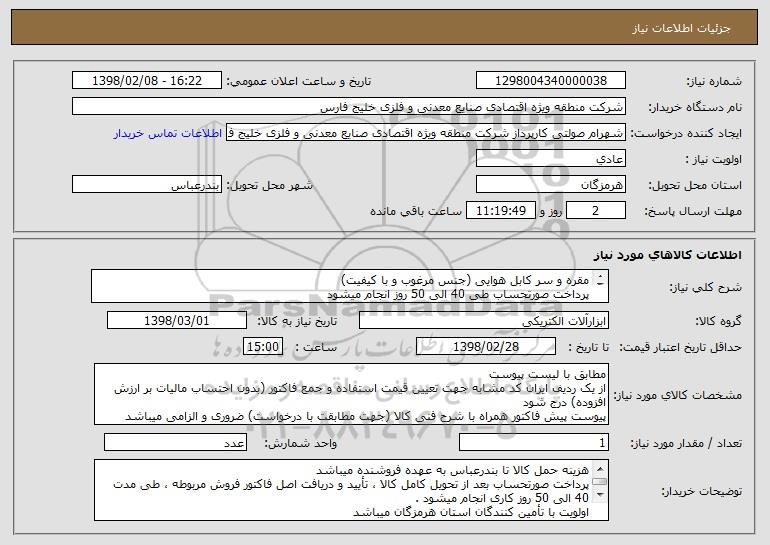Screen dimensions: 770x545
Task: Click the تاریخ و ساعت اعلان عمومی label
Action: pos(299,81)
